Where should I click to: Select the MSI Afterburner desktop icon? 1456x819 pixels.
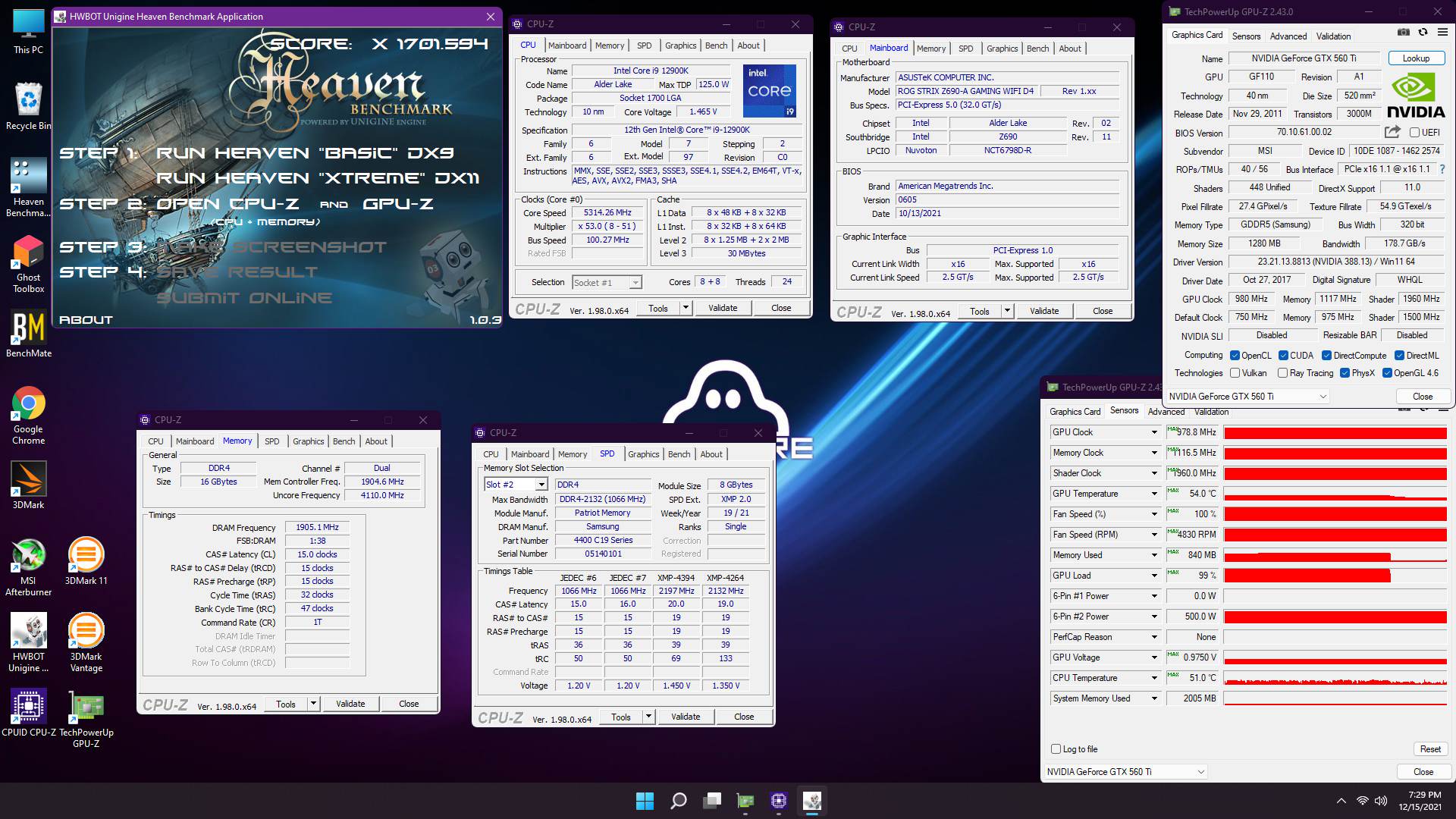28,567
